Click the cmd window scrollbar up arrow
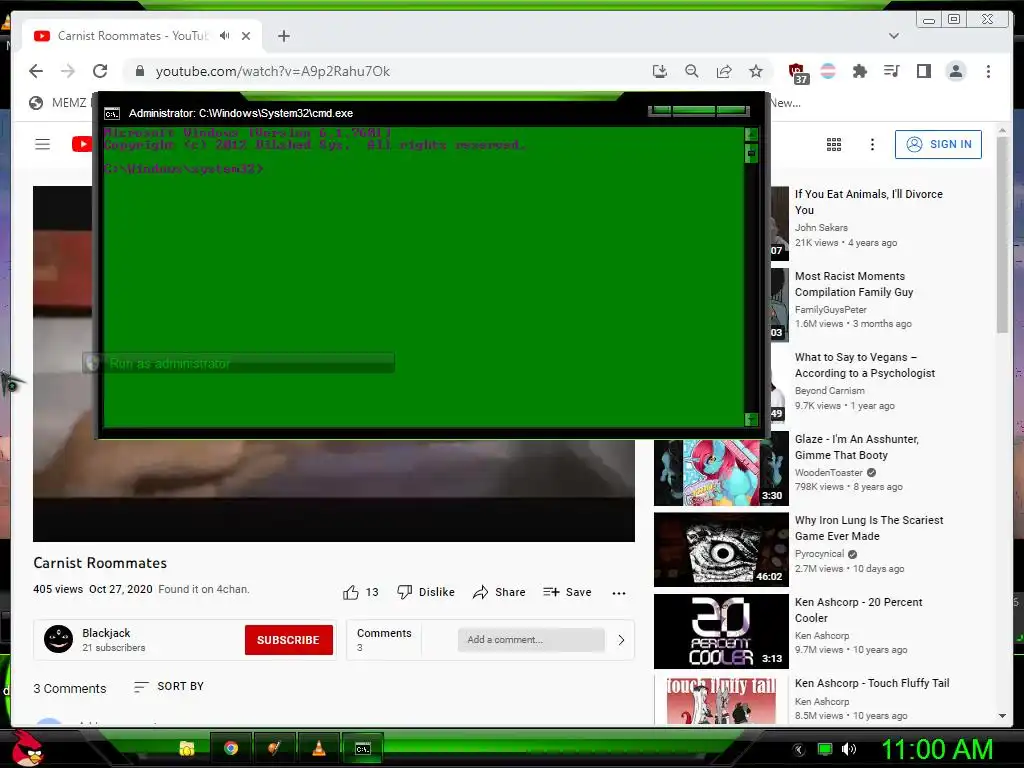 751,134
